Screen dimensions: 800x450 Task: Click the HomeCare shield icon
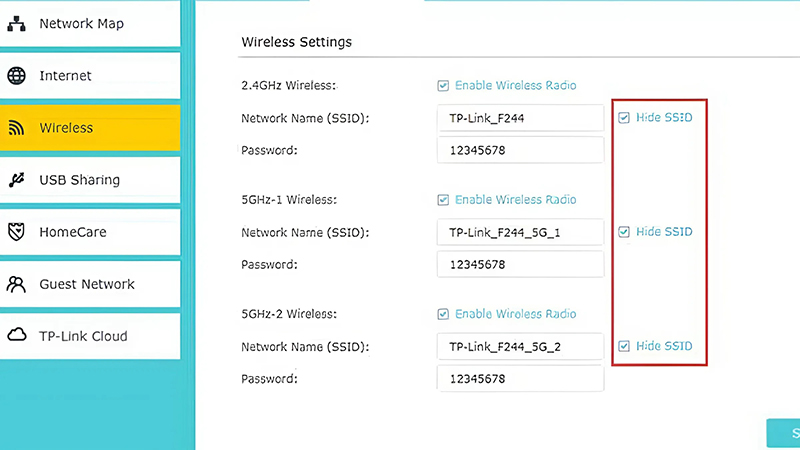coord(16,232)
